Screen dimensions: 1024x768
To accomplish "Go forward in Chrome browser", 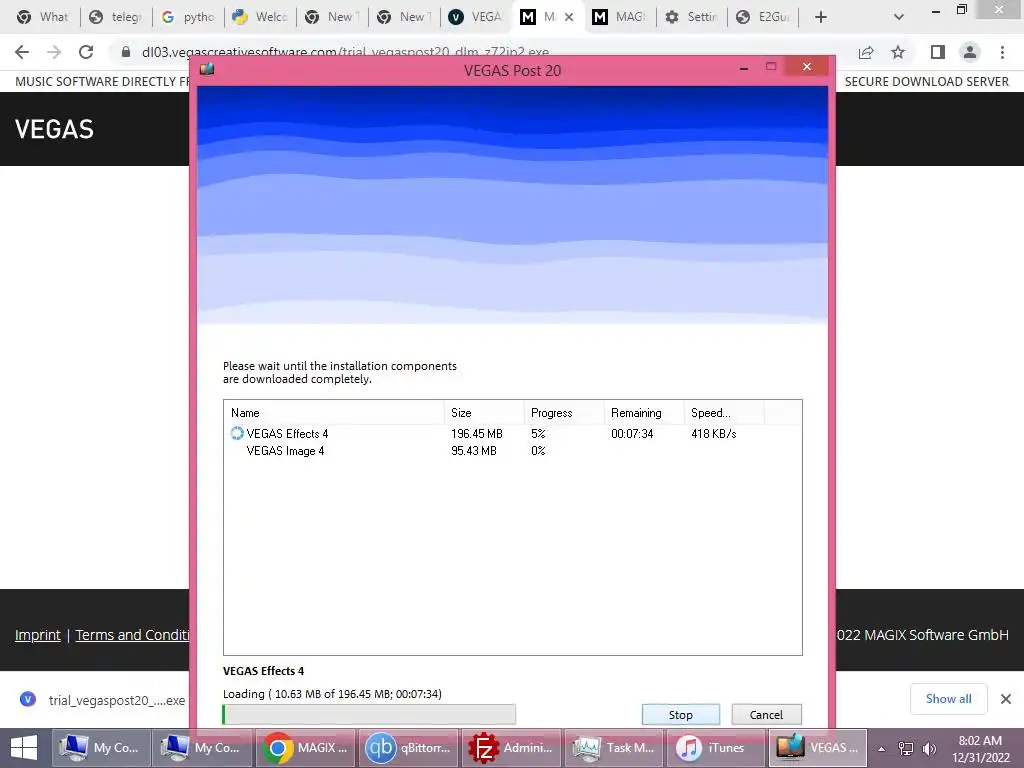I will tap(54, 52).
